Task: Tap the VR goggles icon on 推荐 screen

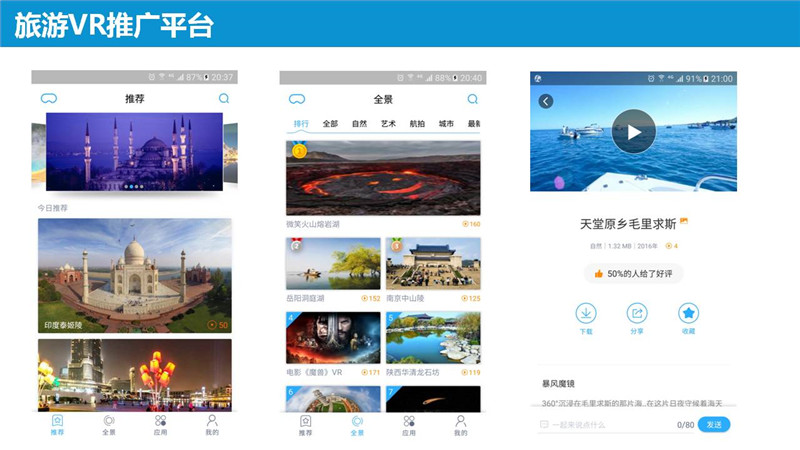Action: [x=48, y=99]
